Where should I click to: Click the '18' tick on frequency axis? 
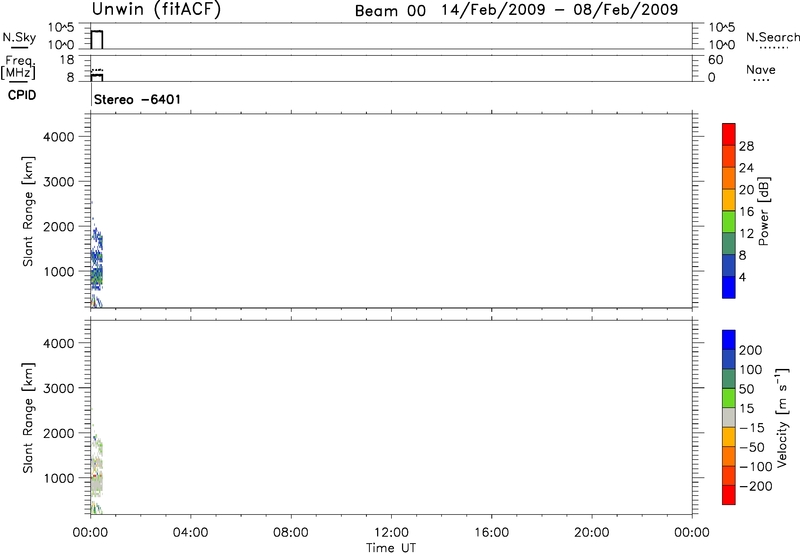click(x=67, y=60)
